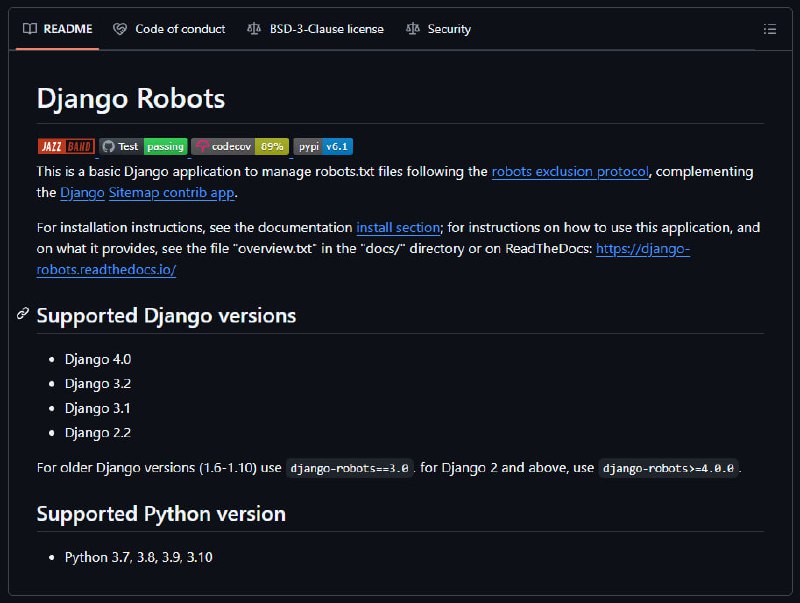Click the Supported Python version heading
The width and height of the screenshot is (800, 603).
[x=161, y=514]
